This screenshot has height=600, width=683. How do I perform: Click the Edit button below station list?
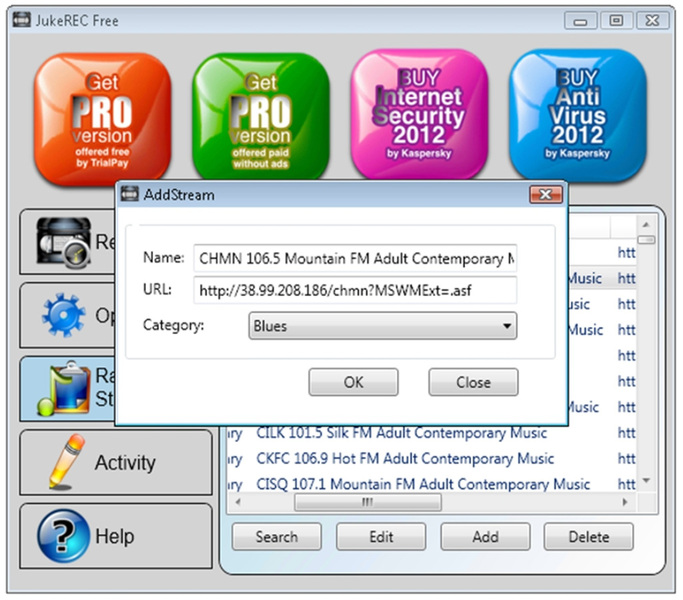(x=381, y=536)
